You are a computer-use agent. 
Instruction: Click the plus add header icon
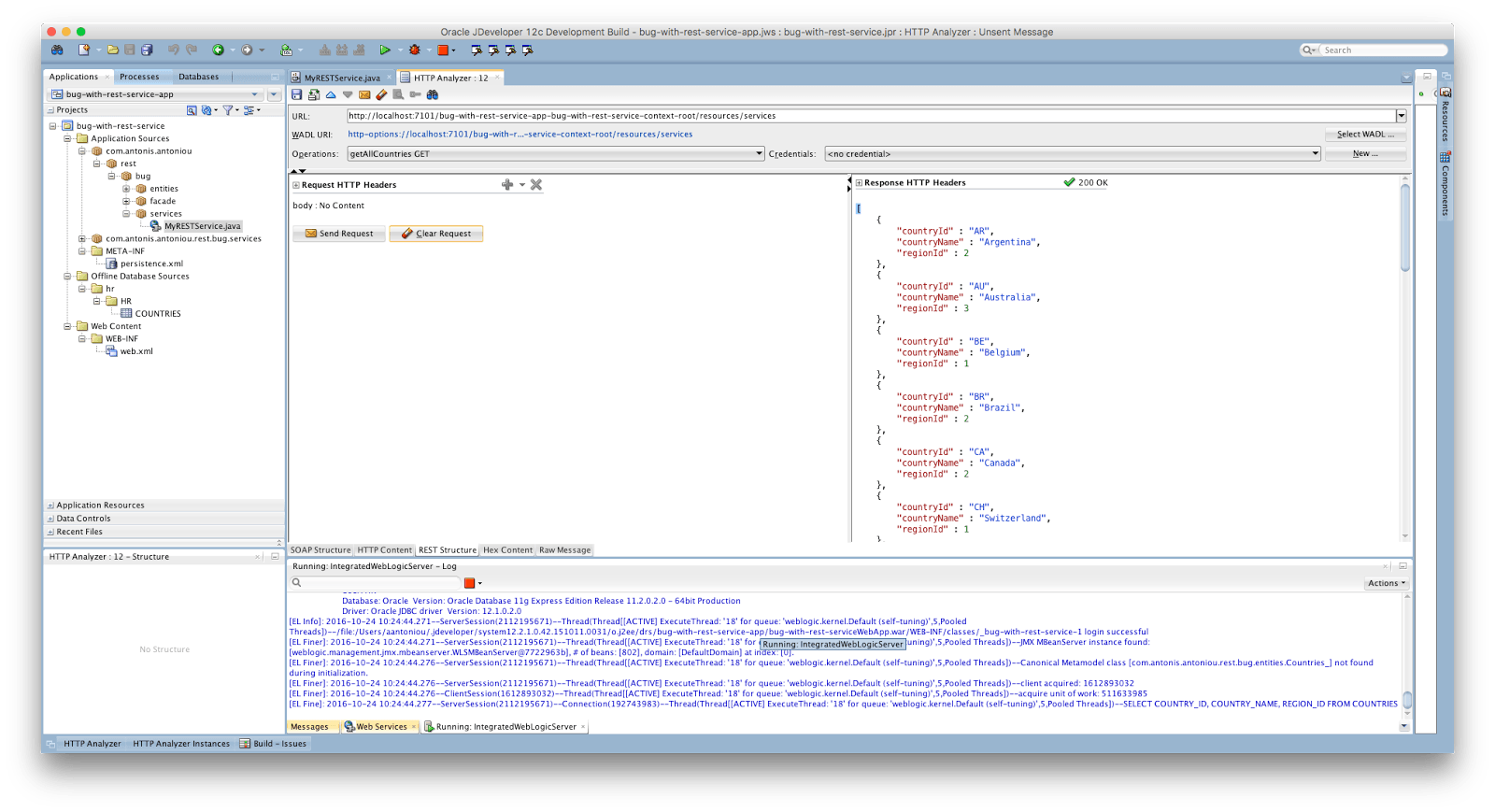(x=507, y=184)
